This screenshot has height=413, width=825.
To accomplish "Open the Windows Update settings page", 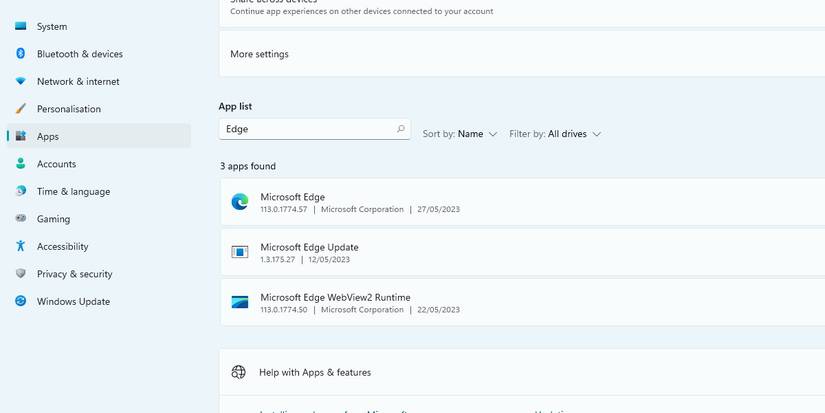I will 73,301.
